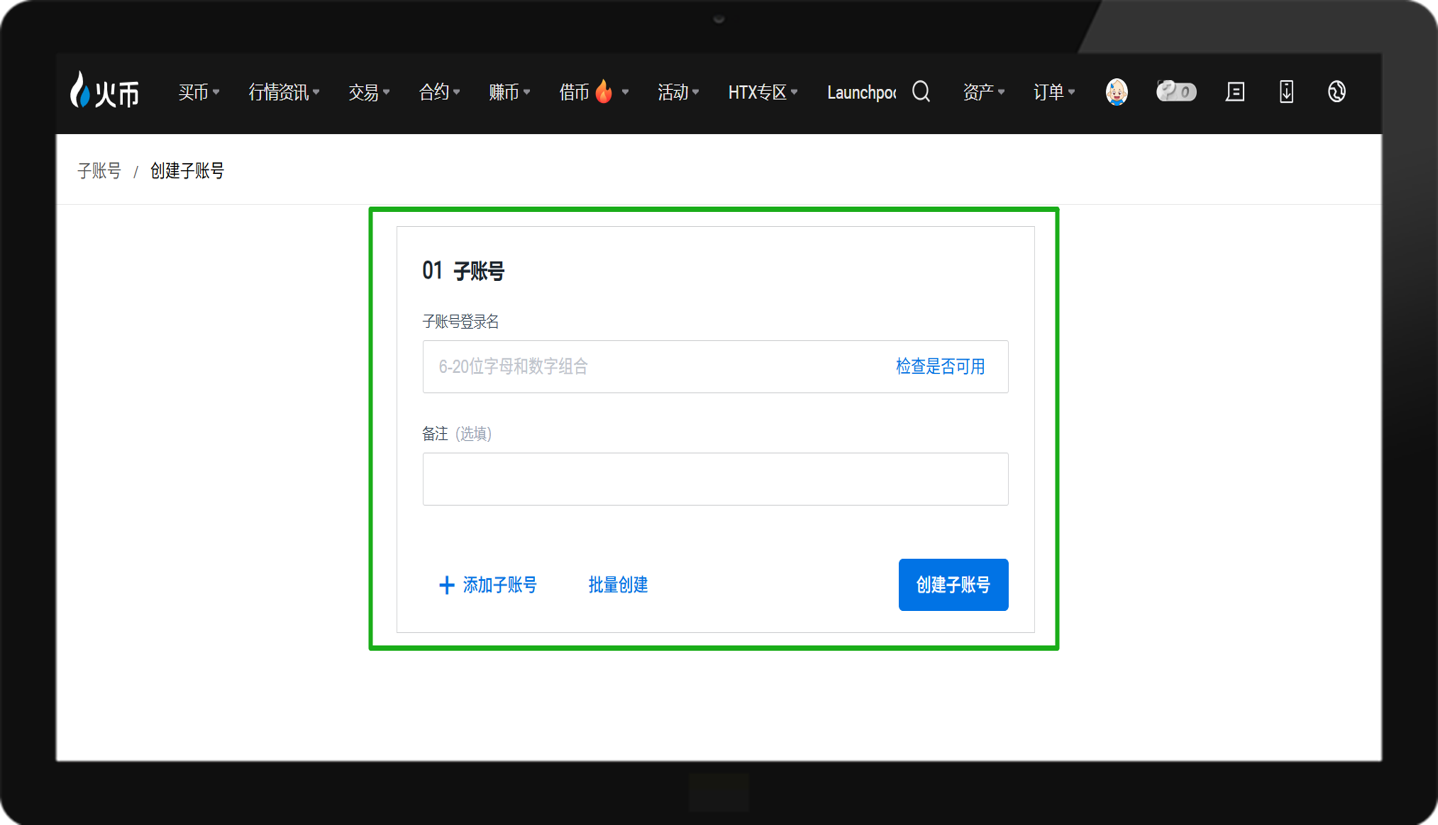Focus the 子账号登录名 input field
1438x825 pixels.
(650, 367)
